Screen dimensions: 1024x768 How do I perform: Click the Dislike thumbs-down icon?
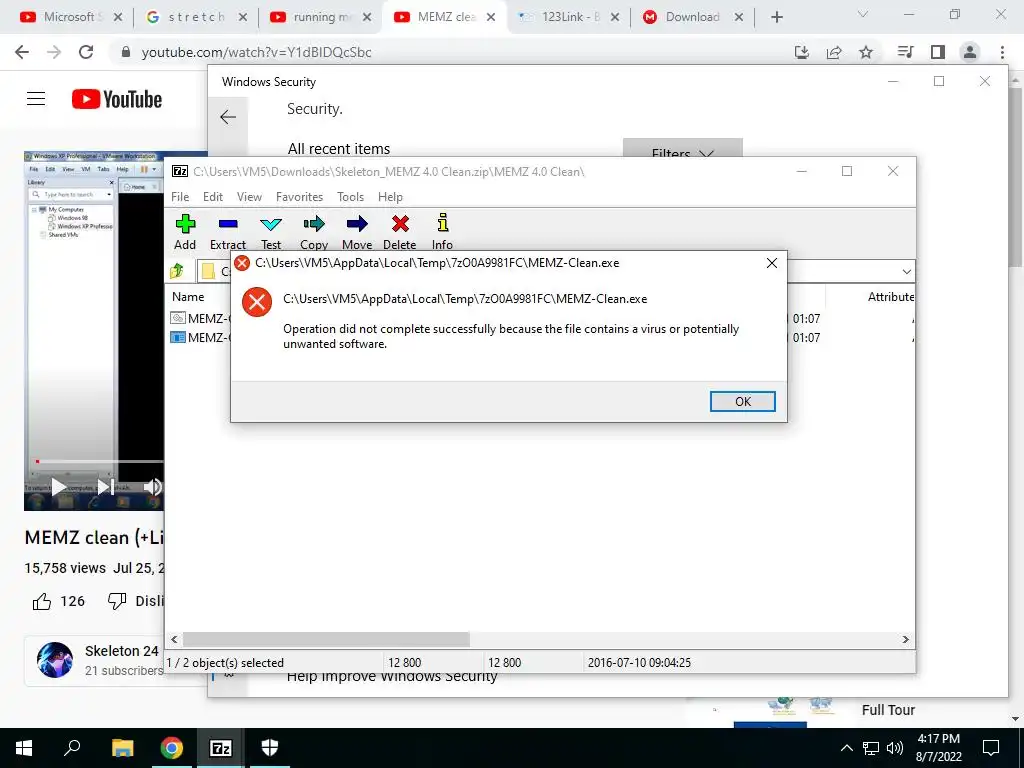point(117,601)
